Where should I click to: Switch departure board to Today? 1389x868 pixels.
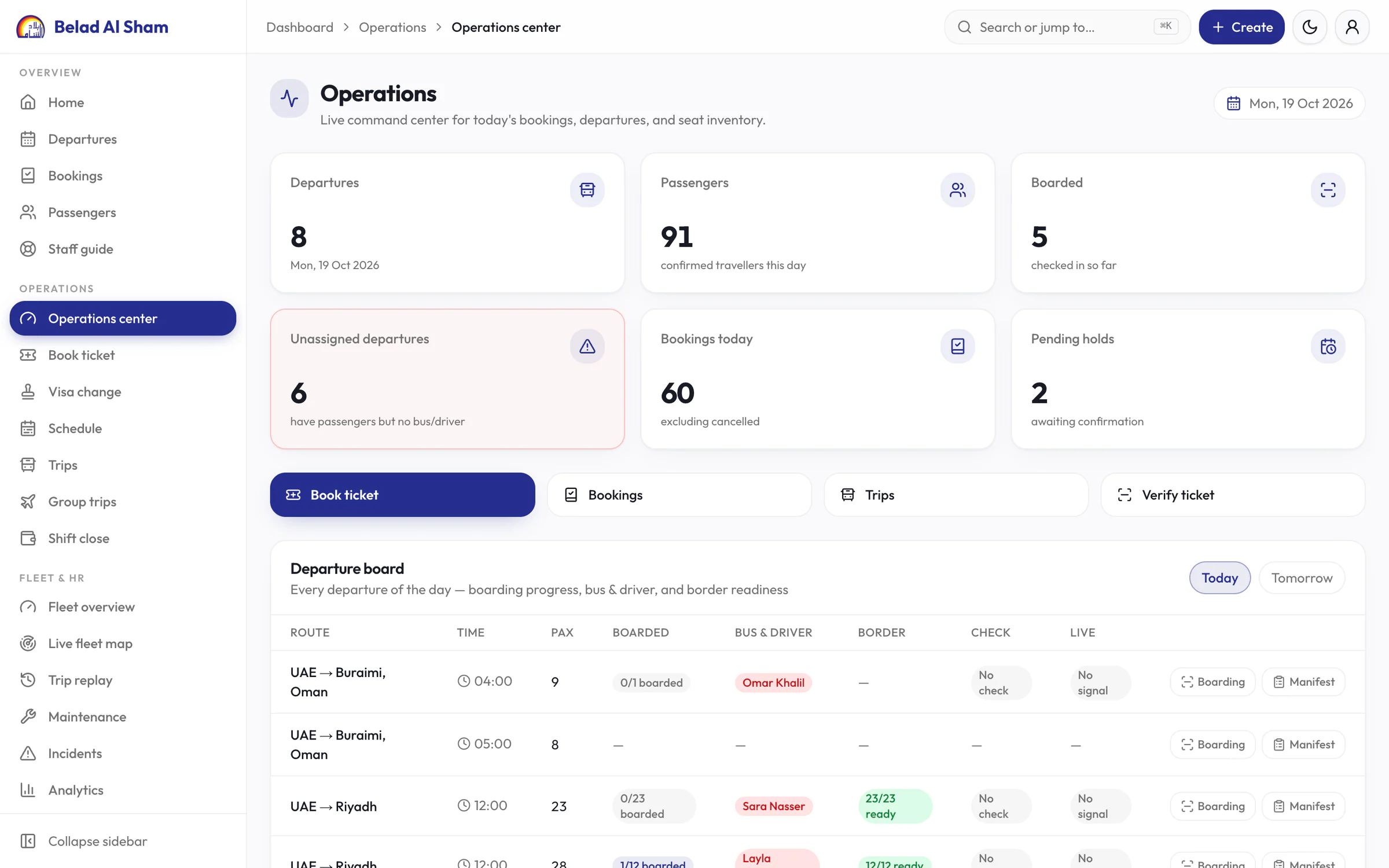[1219, 578]
